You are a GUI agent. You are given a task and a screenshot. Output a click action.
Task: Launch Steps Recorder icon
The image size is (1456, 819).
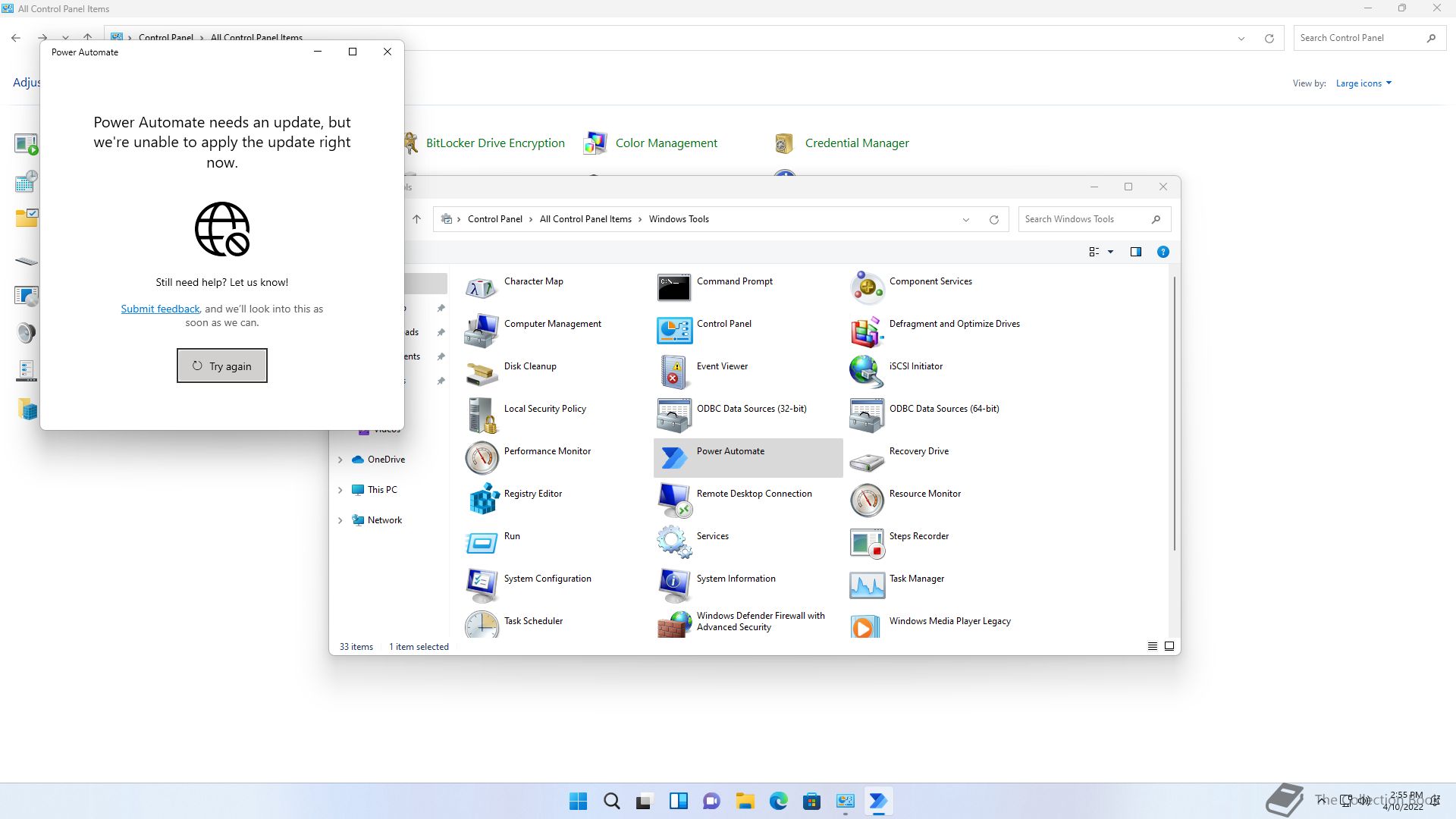(x=867, y=543)
